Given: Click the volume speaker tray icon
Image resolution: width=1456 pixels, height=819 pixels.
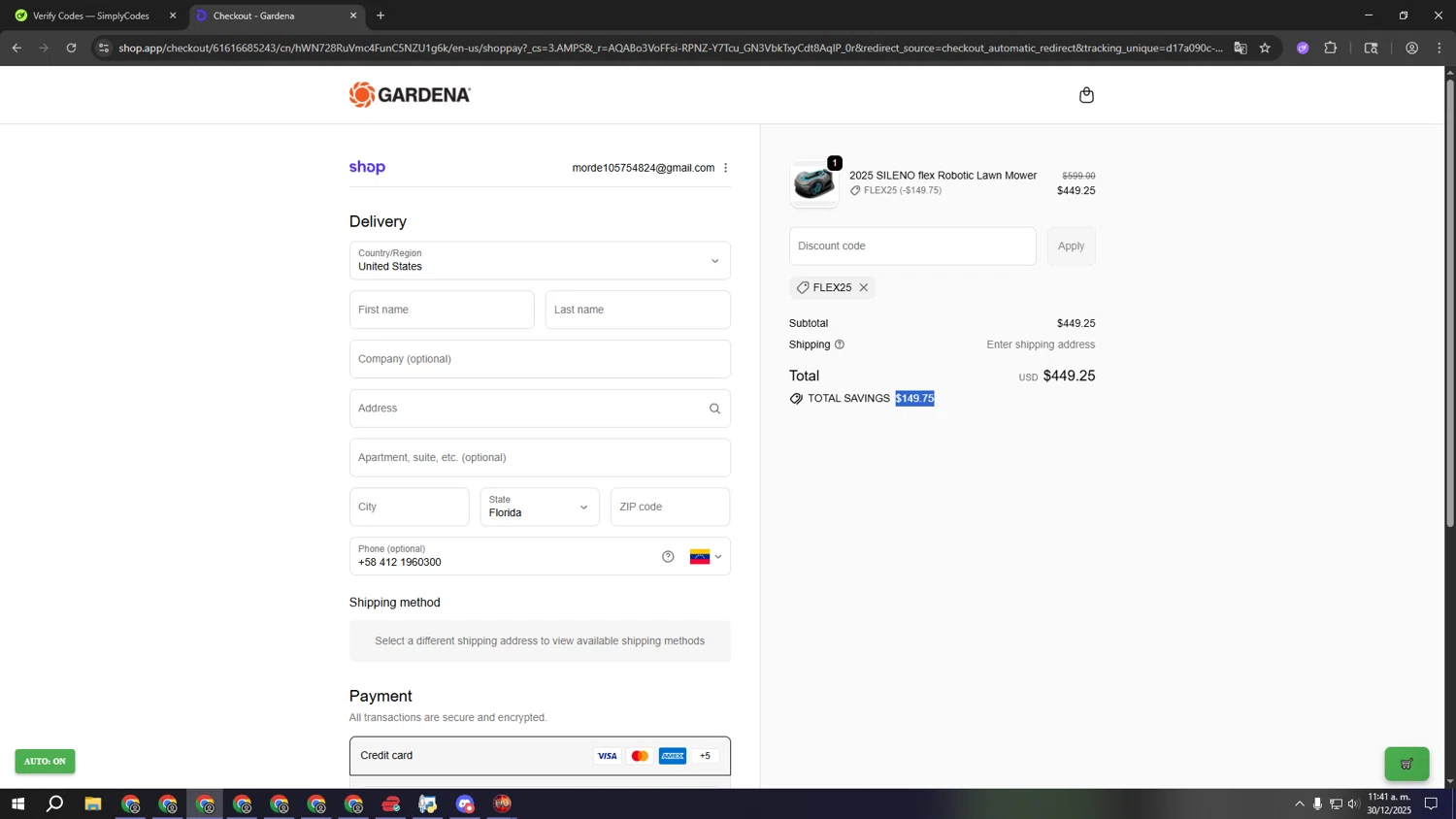Looking at the screenshot, I should coord(1353,803).
